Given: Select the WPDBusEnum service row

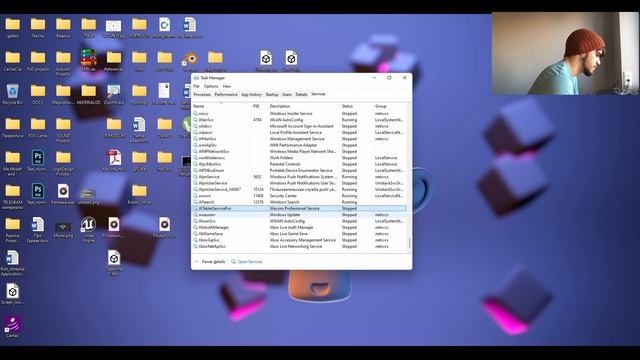Looking at the screenshot, I should point(300,171).
